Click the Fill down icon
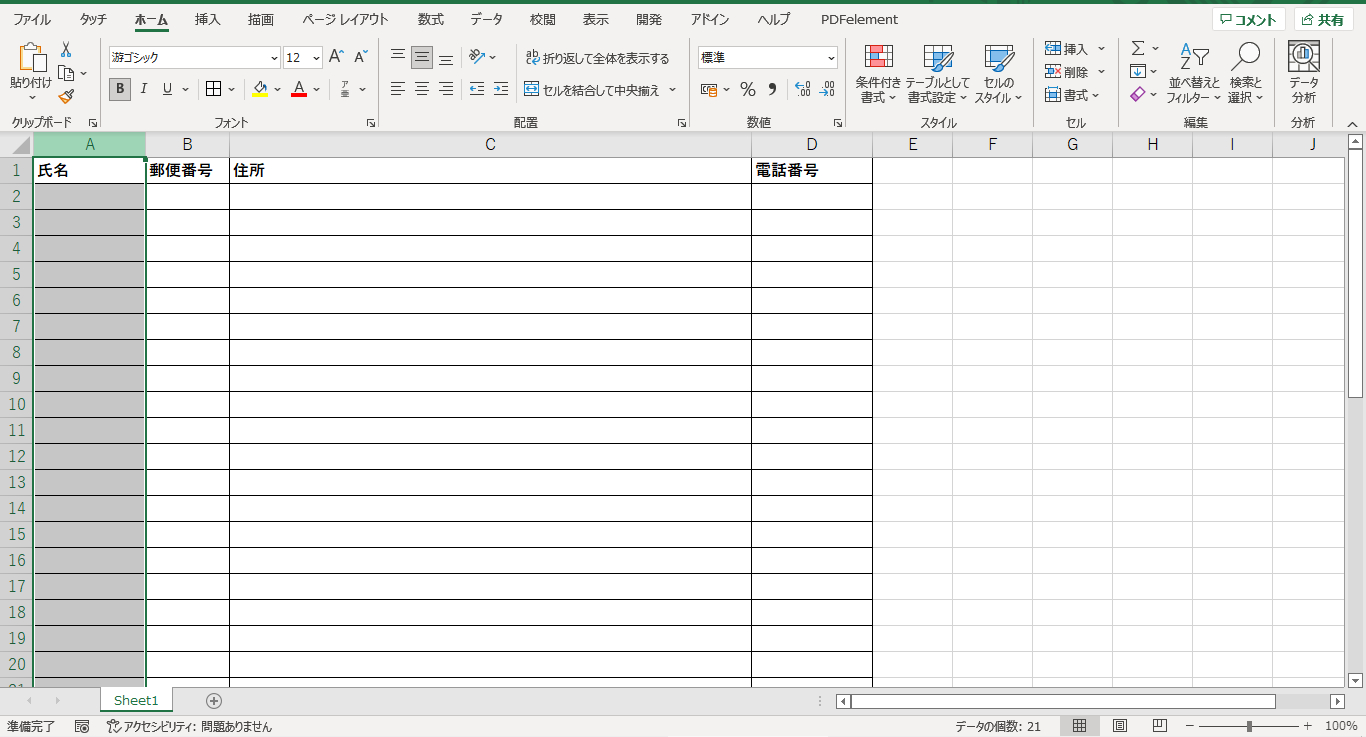The image size is (1366, 737). click(x=1138, y=71)
